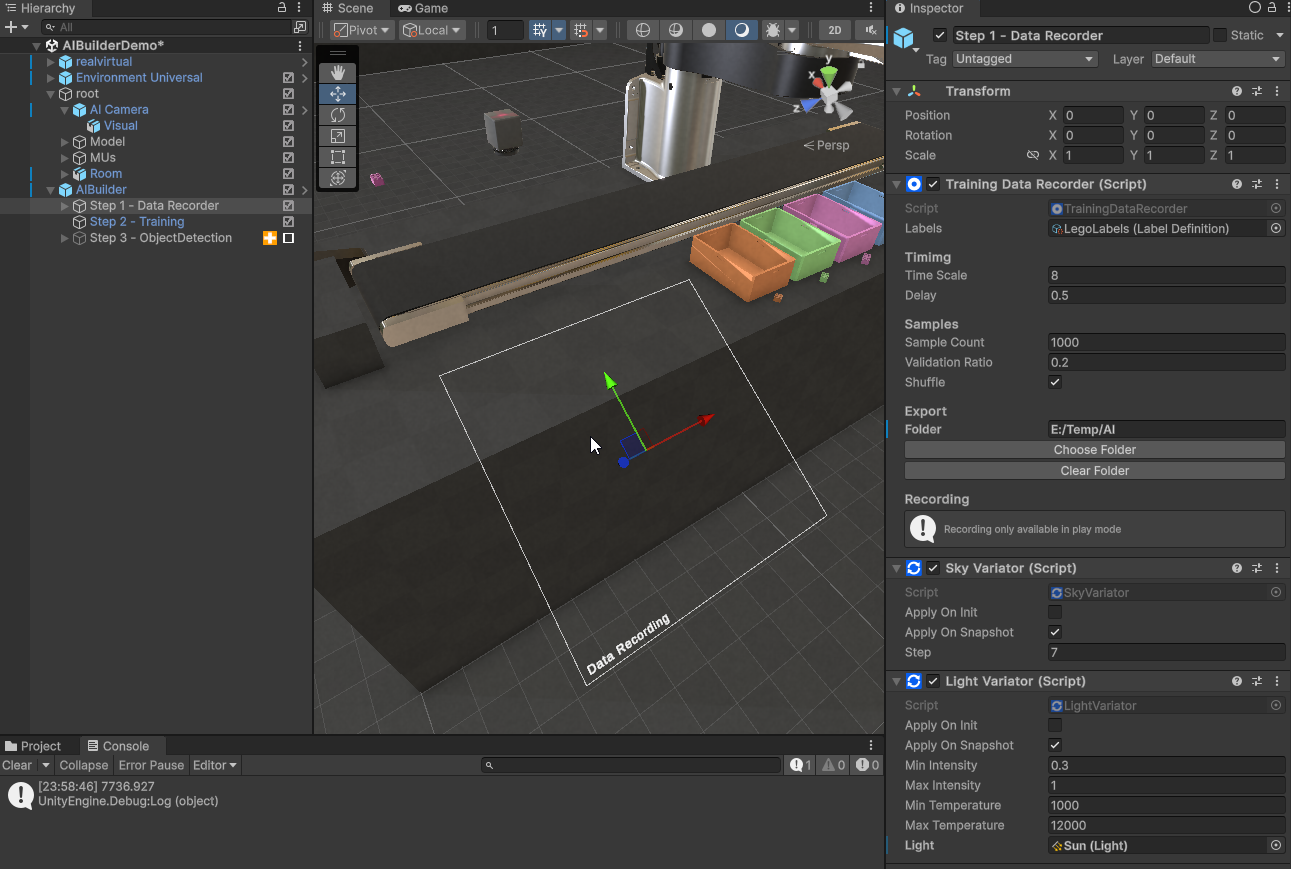
Task: Open the Tag dropdown
Action: pos(1025,59)
